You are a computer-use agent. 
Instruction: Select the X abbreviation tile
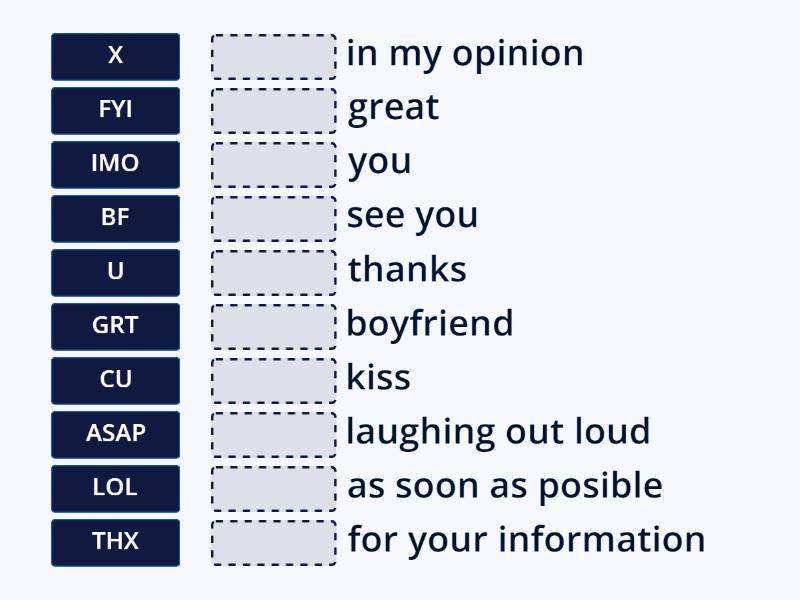(x=115, y=56)
